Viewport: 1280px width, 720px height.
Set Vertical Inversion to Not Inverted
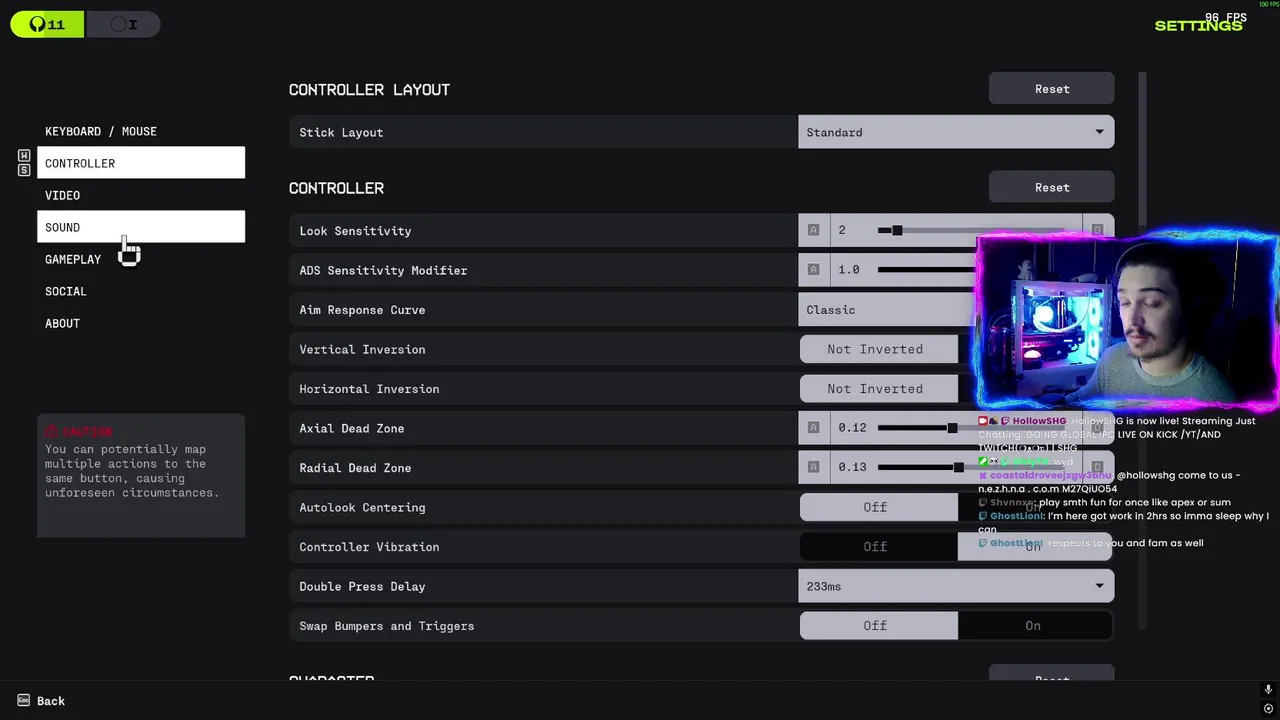(878, 349)
